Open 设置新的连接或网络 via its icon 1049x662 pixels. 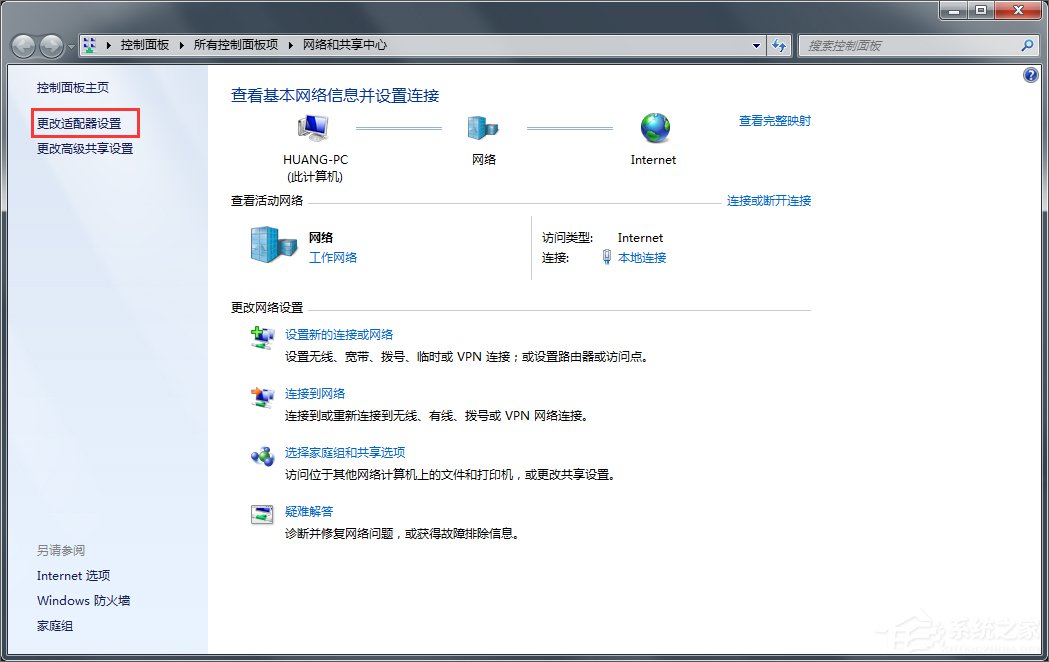point(262,338)
